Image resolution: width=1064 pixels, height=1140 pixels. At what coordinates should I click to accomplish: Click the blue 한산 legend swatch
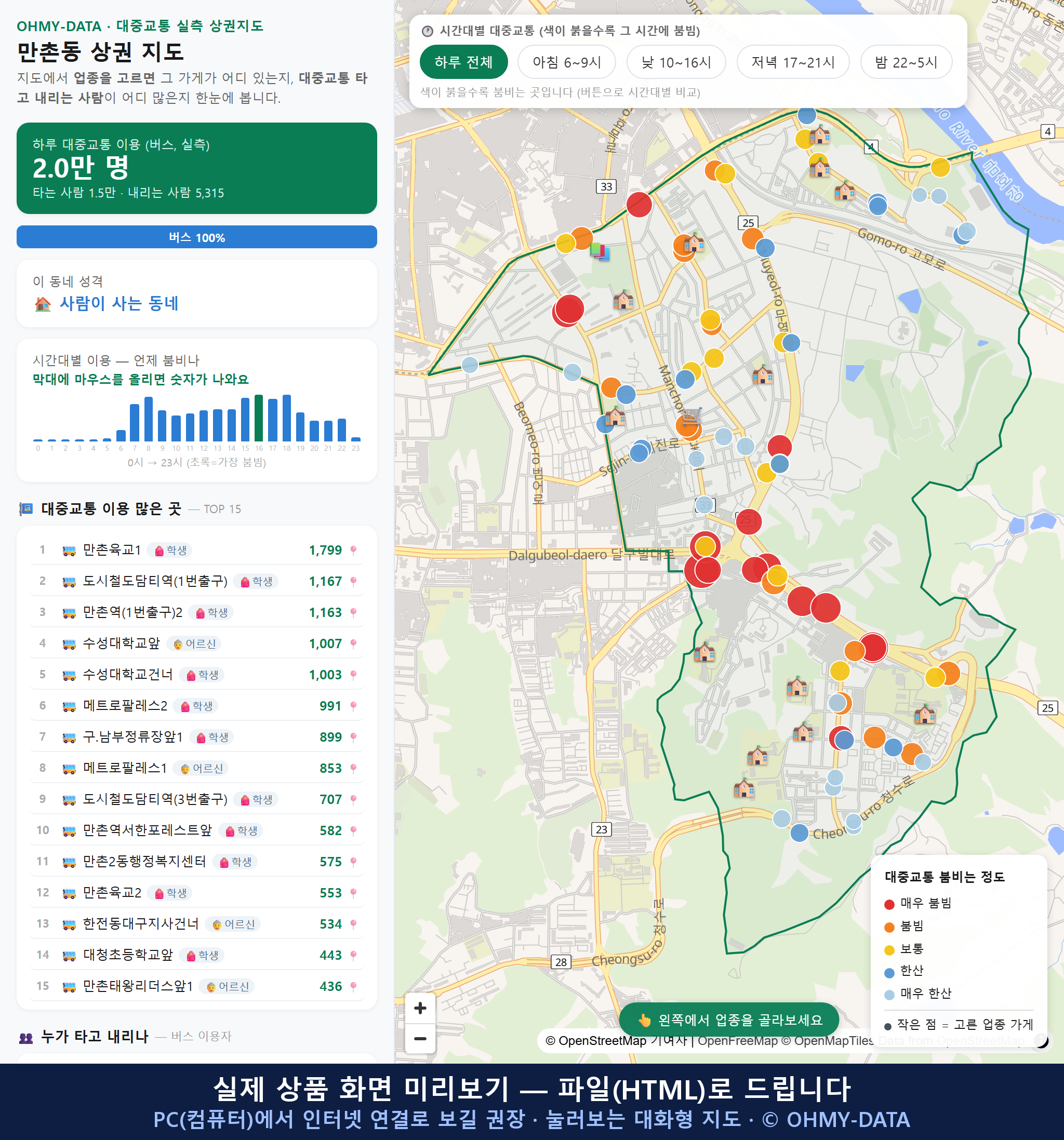[x=889, y=973]
